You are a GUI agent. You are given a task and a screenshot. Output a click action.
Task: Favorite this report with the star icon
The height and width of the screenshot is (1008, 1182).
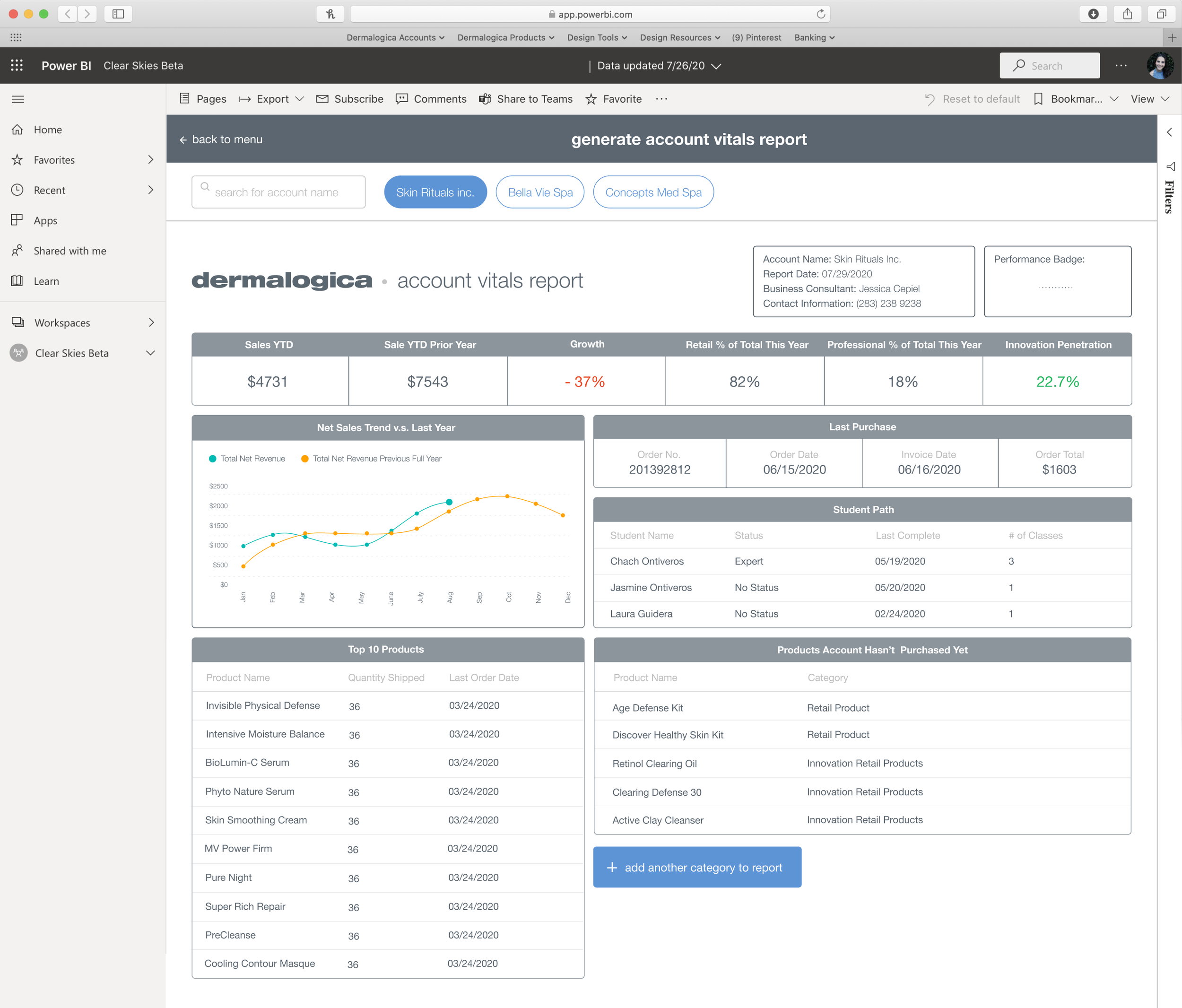point(591,99)
